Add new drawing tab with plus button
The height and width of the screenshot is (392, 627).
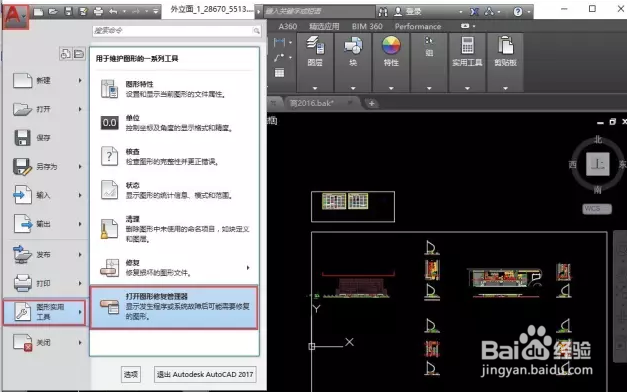[371, 104]
